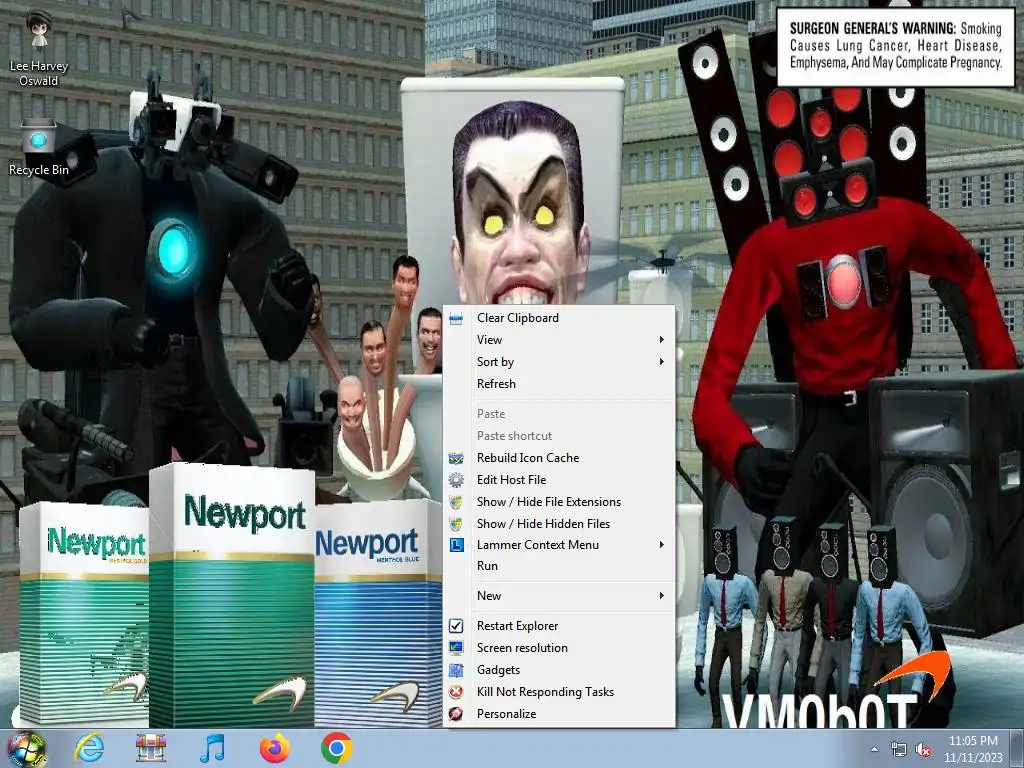The image size is (1024, 768).
Task: Launch Internet Explorer from the taskbar
Action: click(x=89, y=748)
